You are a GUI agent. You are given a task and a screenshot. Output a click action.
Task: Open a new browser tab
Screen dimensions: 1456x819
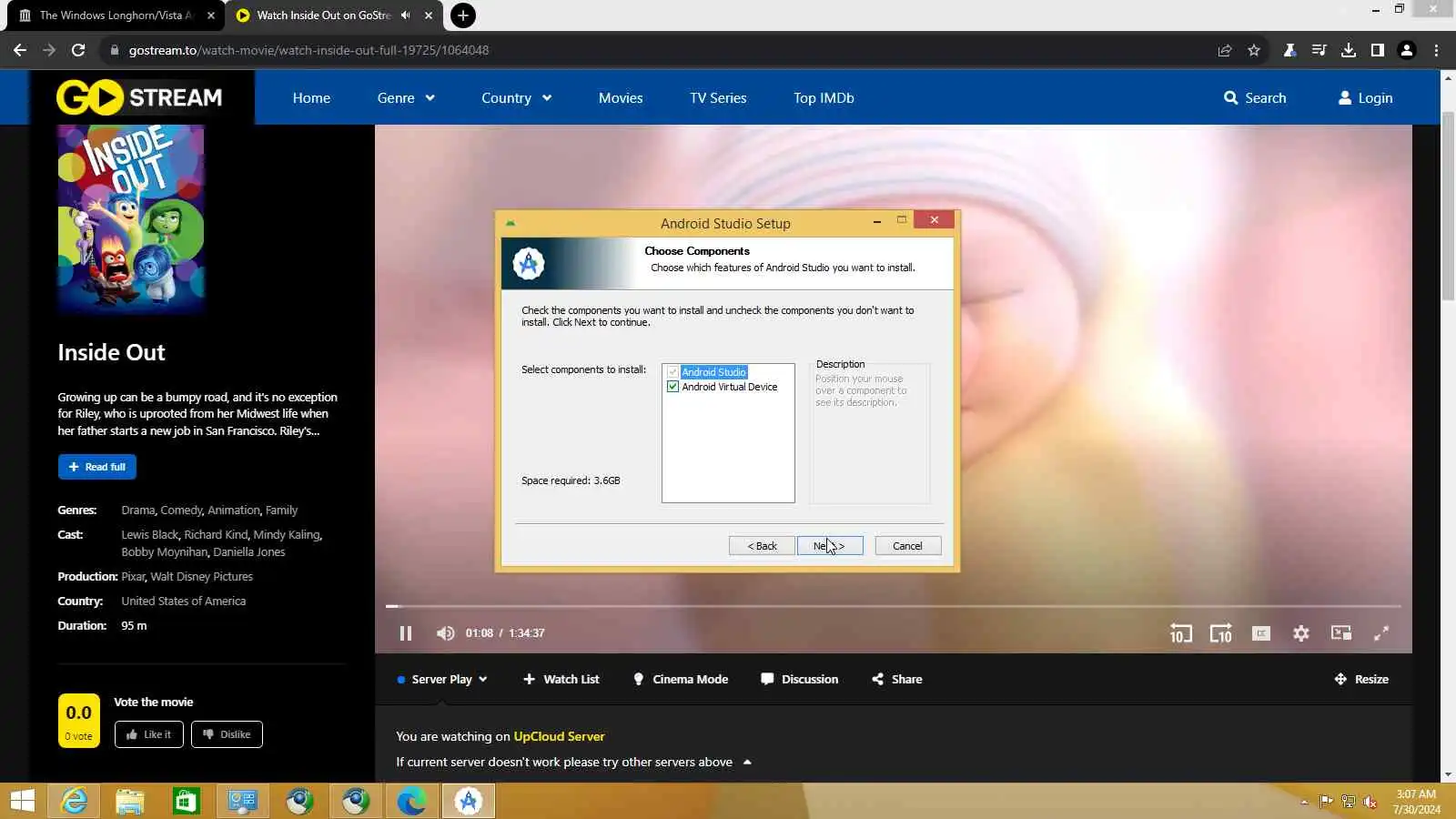(463, 15)
